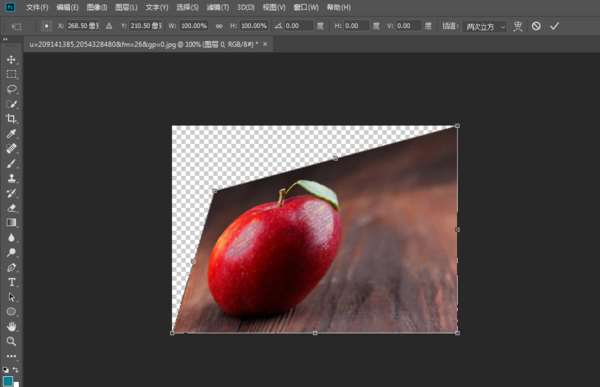Open the Edit Toolbar three-dots button
This screenshot has height=387, width=600.
(x=11, y=356)
